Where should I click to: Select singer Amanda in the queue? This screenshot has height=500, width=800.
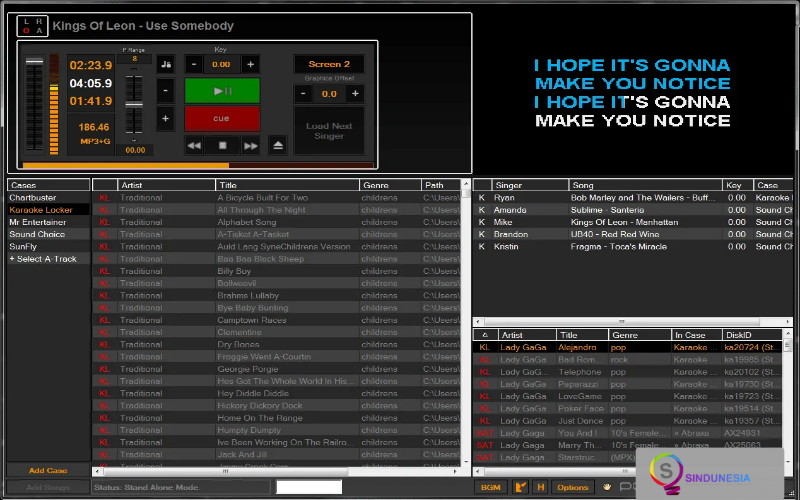point(633,210)
